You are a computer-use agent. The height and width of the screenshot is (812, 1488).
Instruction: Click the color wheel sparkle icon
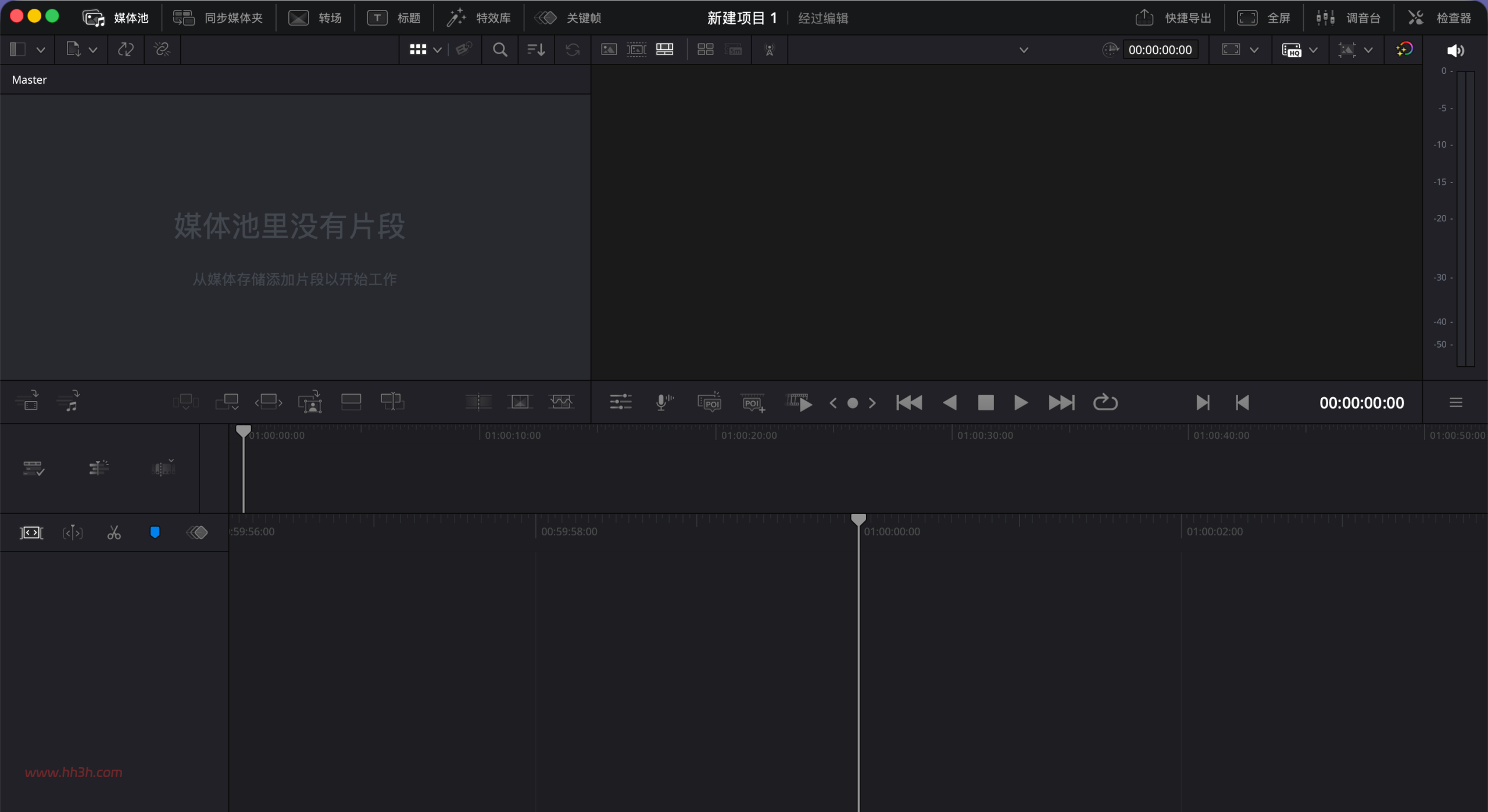[x=1404, y=49]
